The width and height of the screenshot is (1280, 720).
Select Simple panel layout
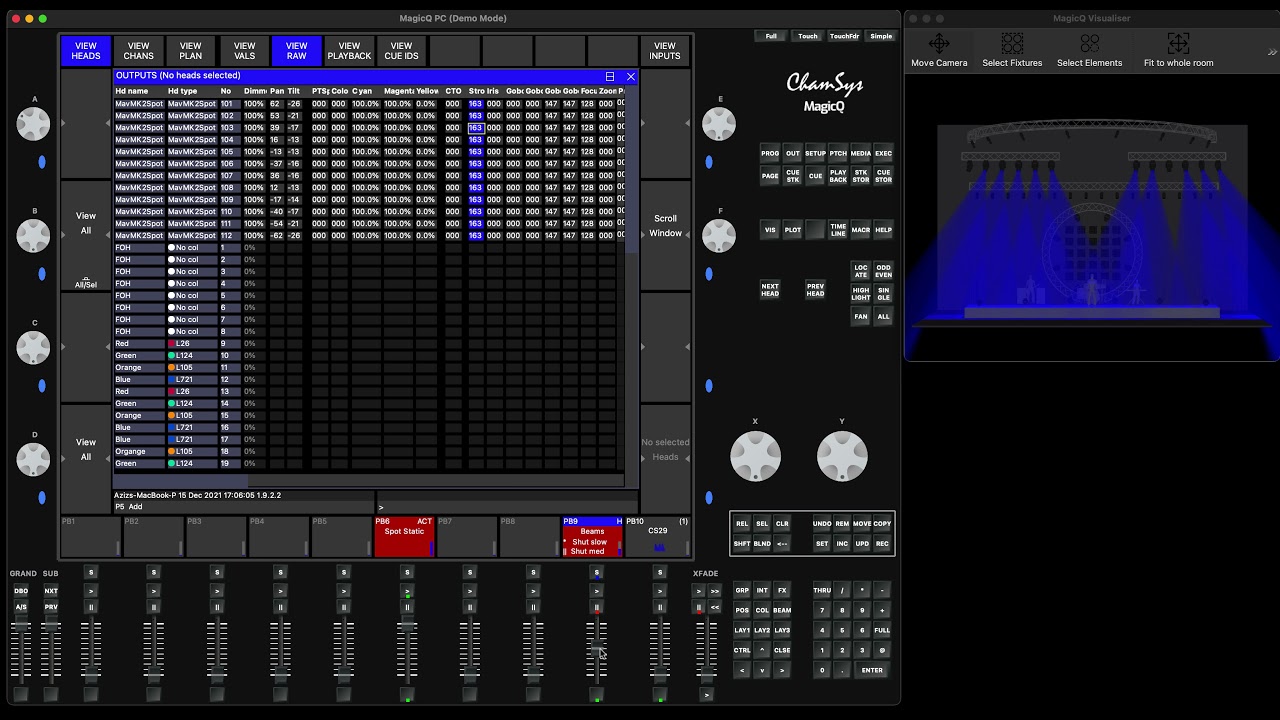point(881,36)
